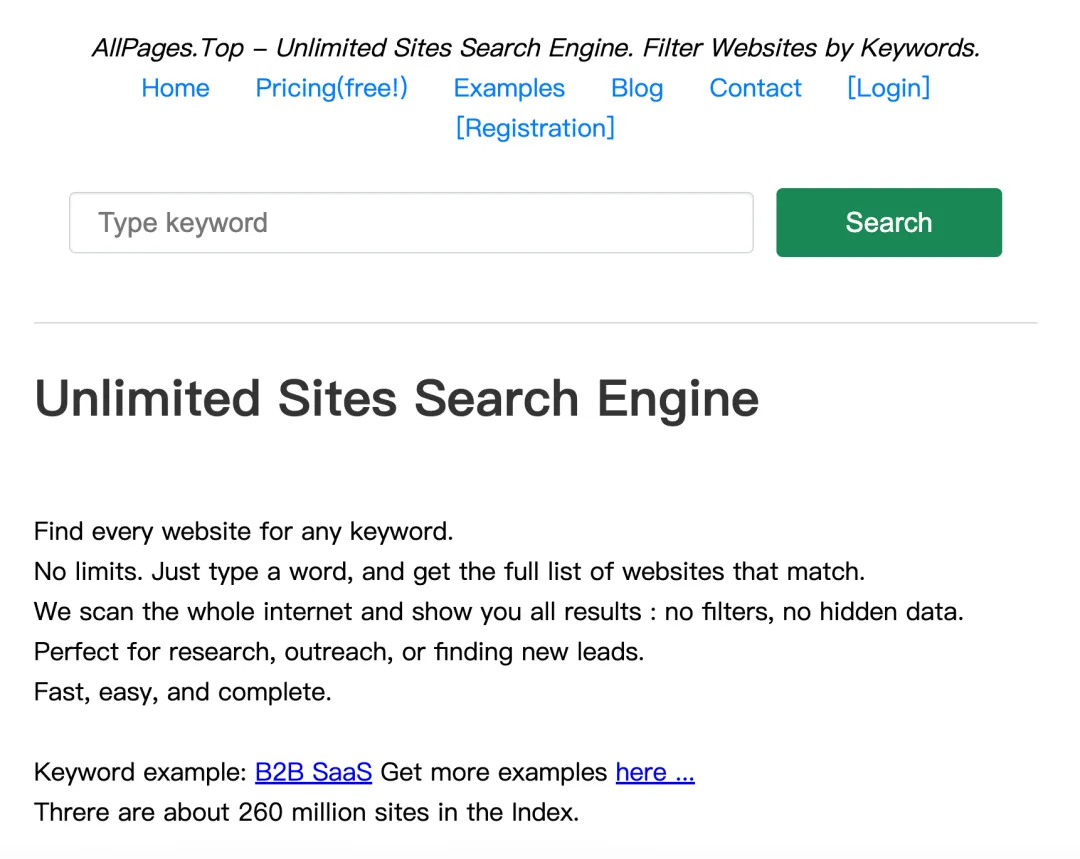Screen dimensions: 1080x859
Task: Click the 'Unlimited Sites Search Engine' heading
Action: 396,399
